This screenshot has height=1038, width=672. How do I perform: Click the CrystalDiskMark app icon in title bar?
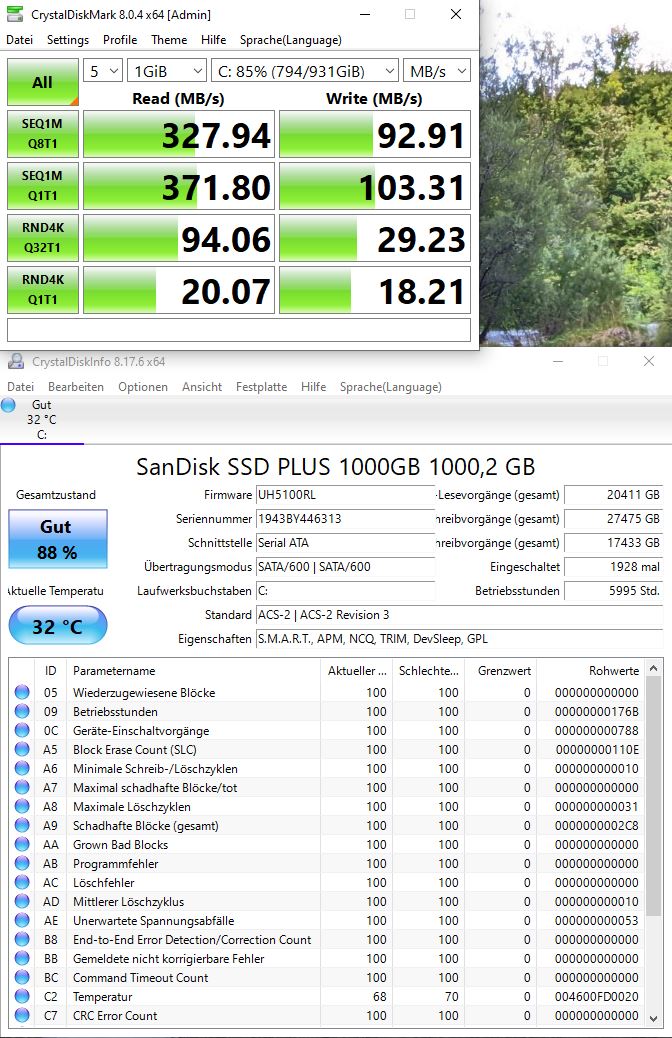click(15, 13)
